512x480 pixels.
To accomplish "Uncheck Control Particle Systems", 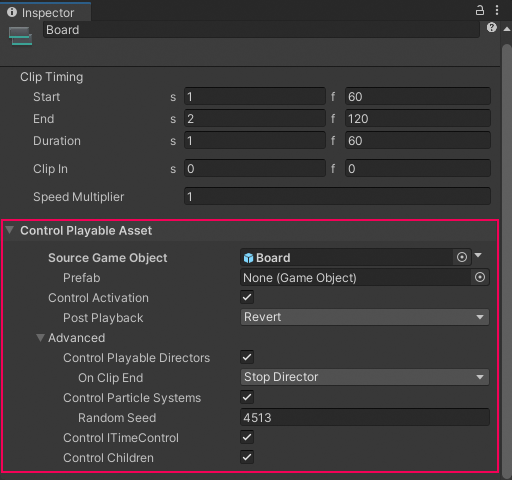I will point(247,397).
